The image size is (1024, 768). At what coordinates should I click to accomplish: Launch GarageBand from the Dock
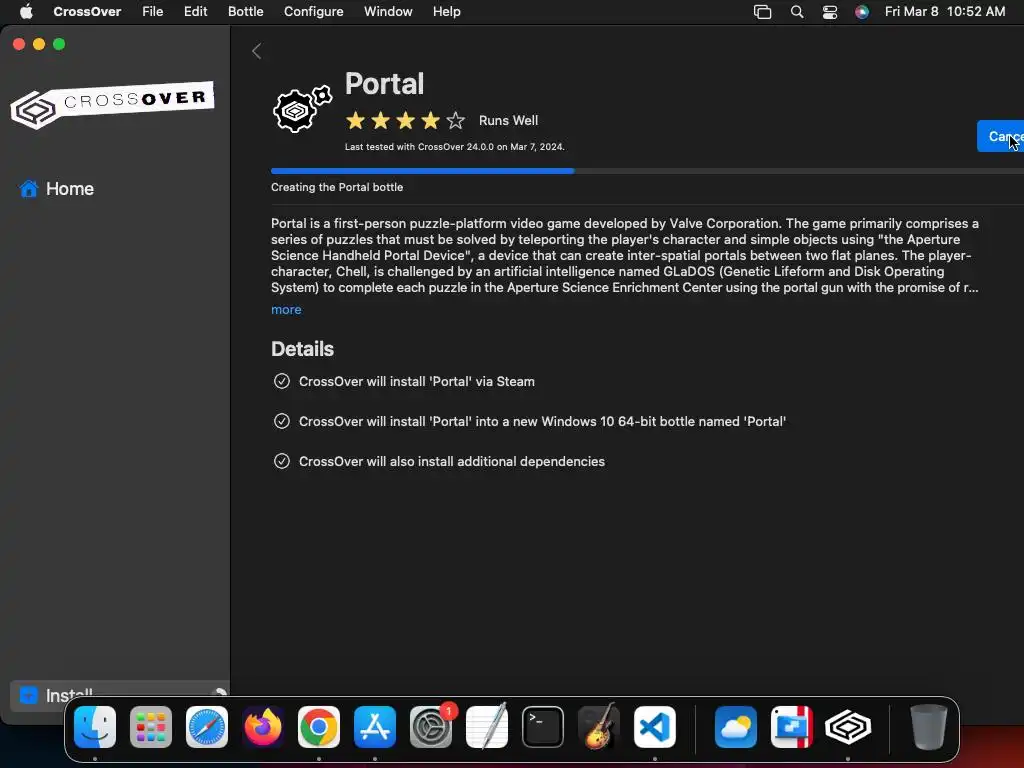click(599, 726)
